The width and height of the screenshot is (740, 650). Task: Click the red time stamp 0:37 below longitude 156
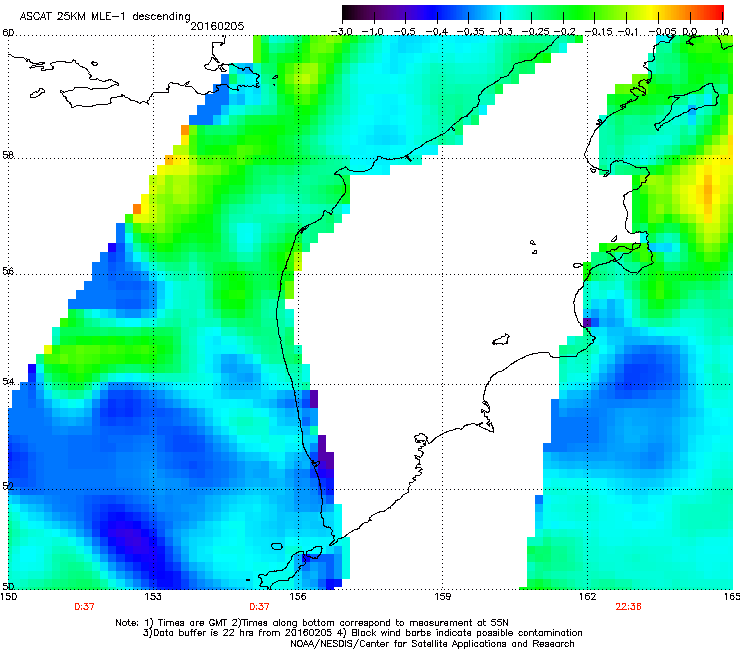tap(259, 607)
